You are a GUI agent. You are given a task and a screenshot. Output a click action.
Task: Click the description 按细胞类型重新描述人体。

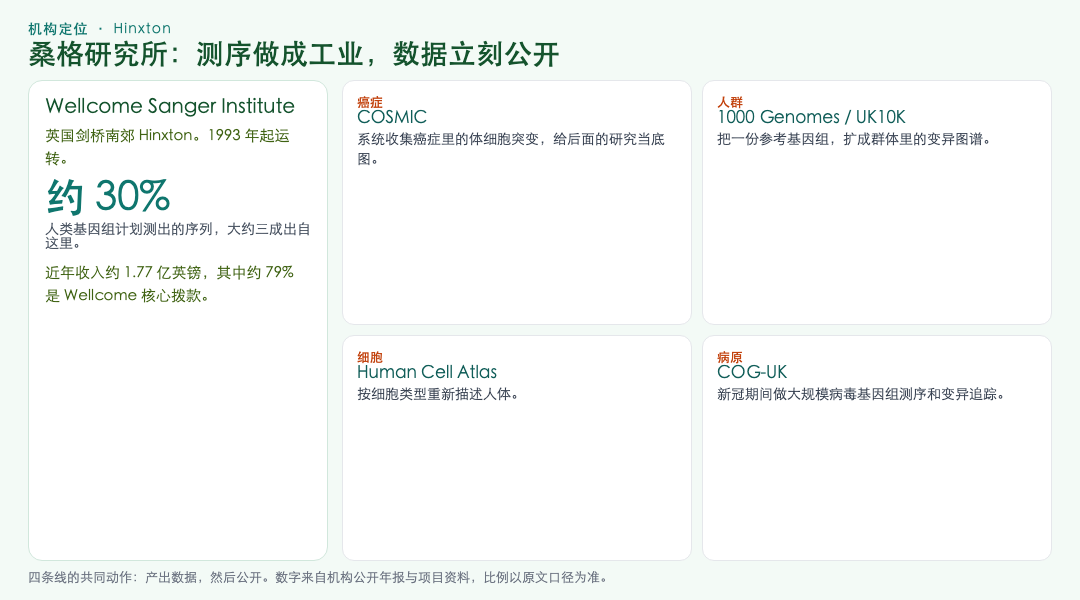[x=439, y=394]
